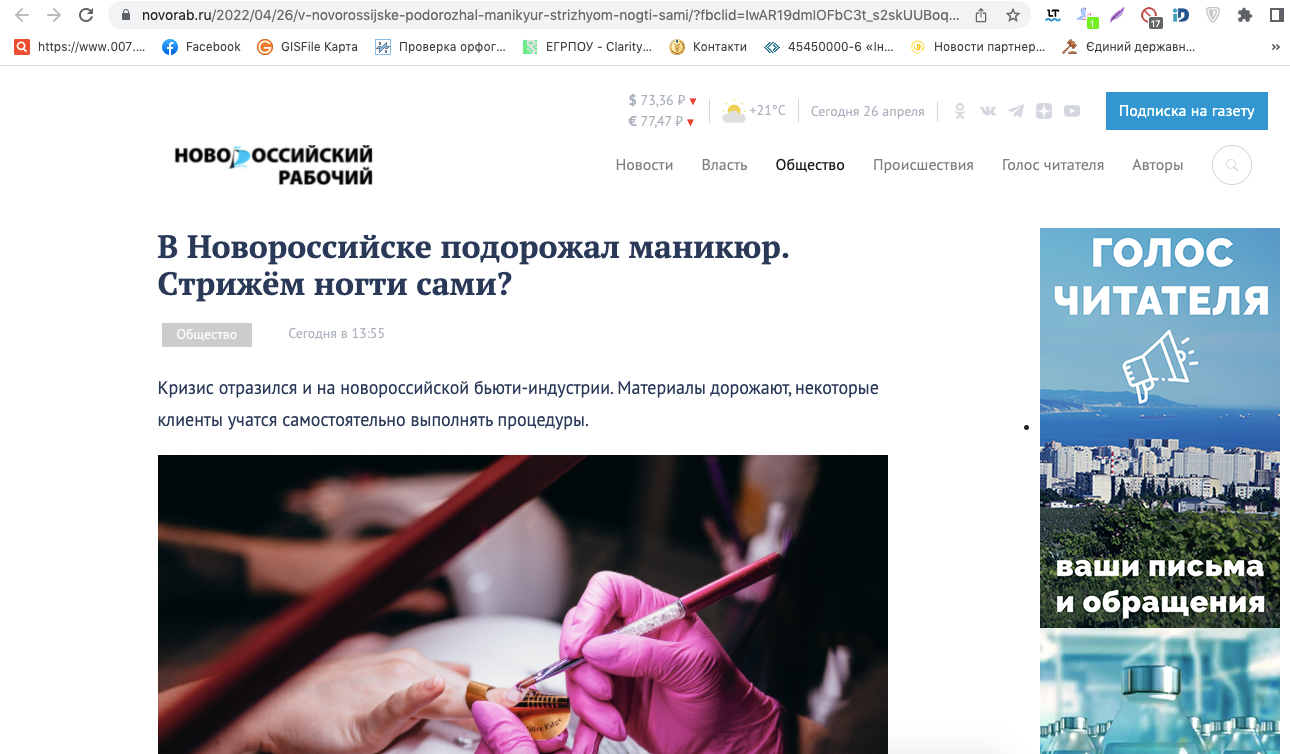Viewport: 1290px width, 754px height.
Task: Open the Новости menu item
Action: (x=644, y=165)
